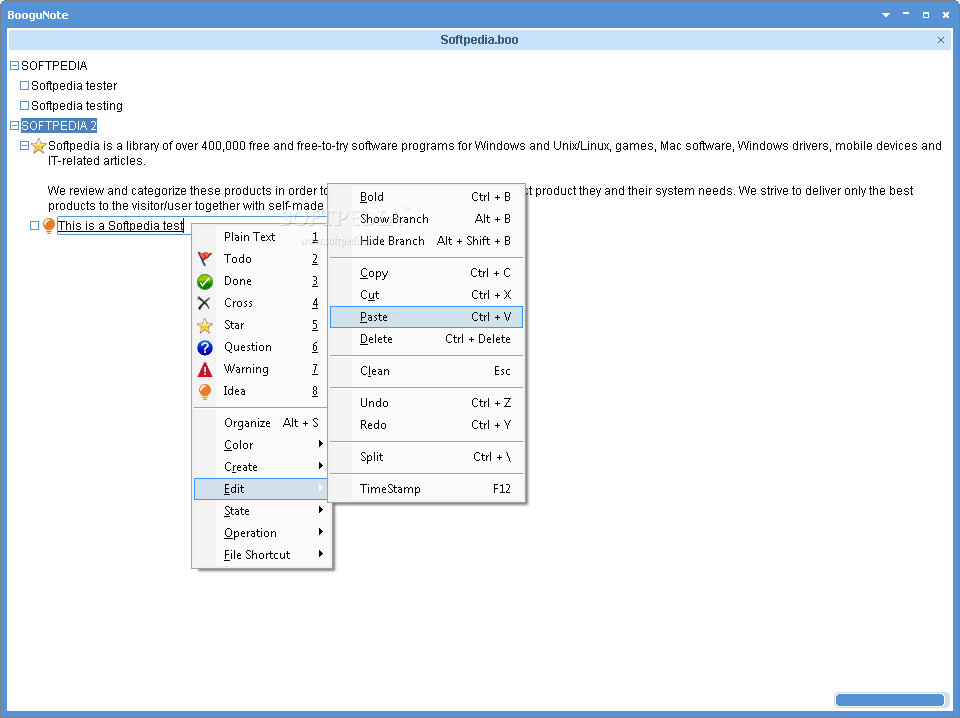This screenshot has height=718, width=960.
Task: Expand the Create submenu
Action: [261, 467]
